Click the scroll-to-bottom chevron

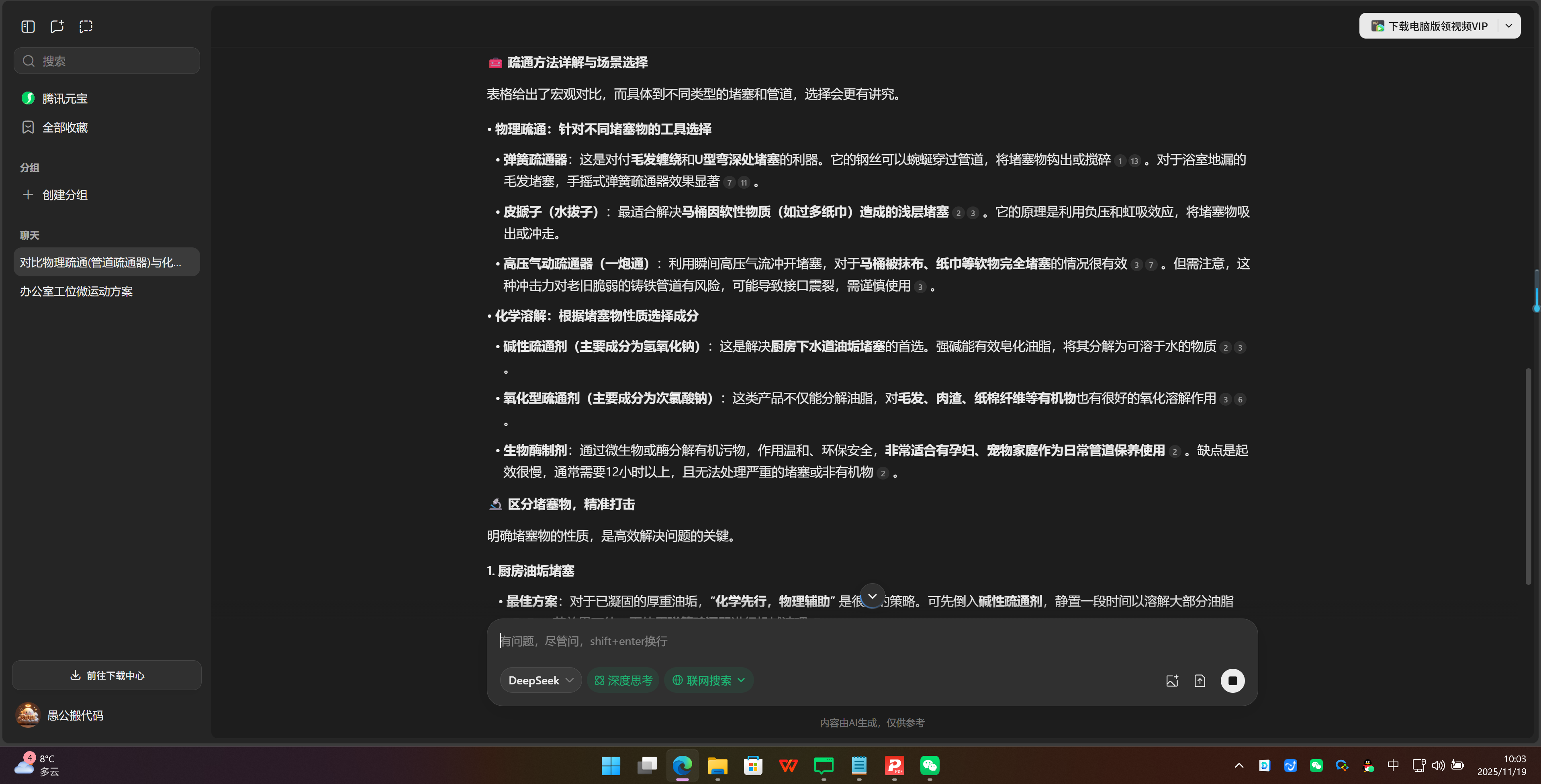[x=872, y=596]
